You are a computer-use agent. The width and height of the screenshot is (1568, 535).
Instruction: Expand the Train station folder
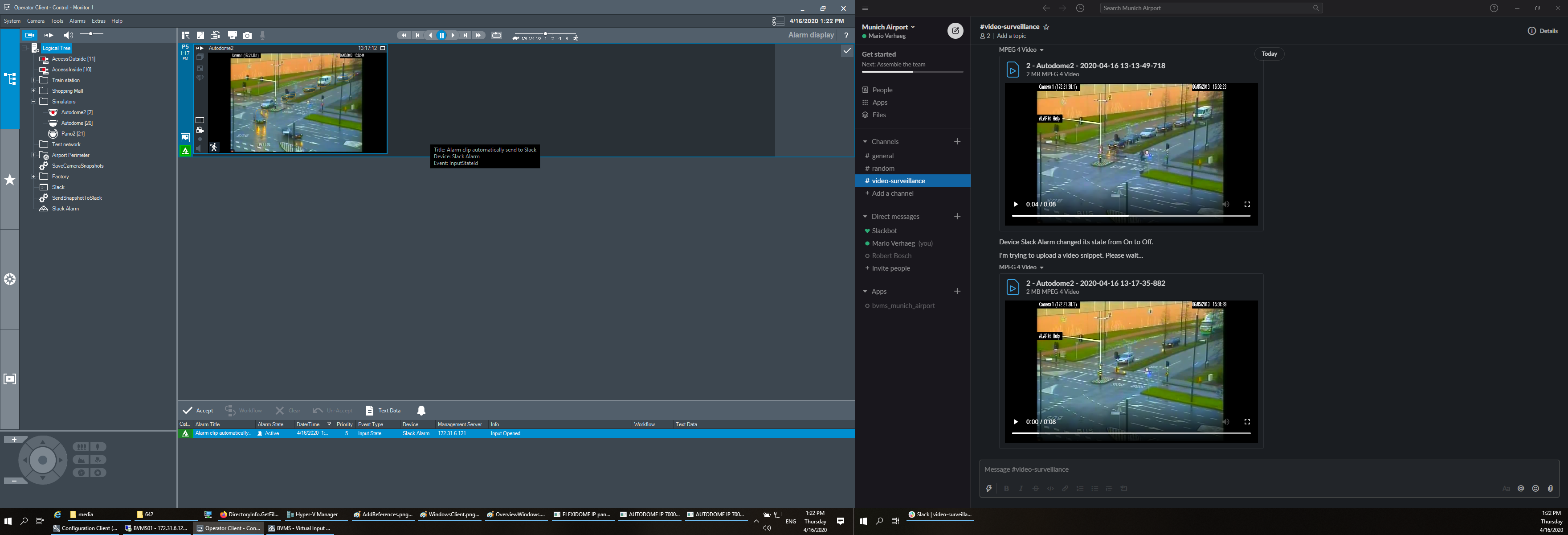point(33,80)
